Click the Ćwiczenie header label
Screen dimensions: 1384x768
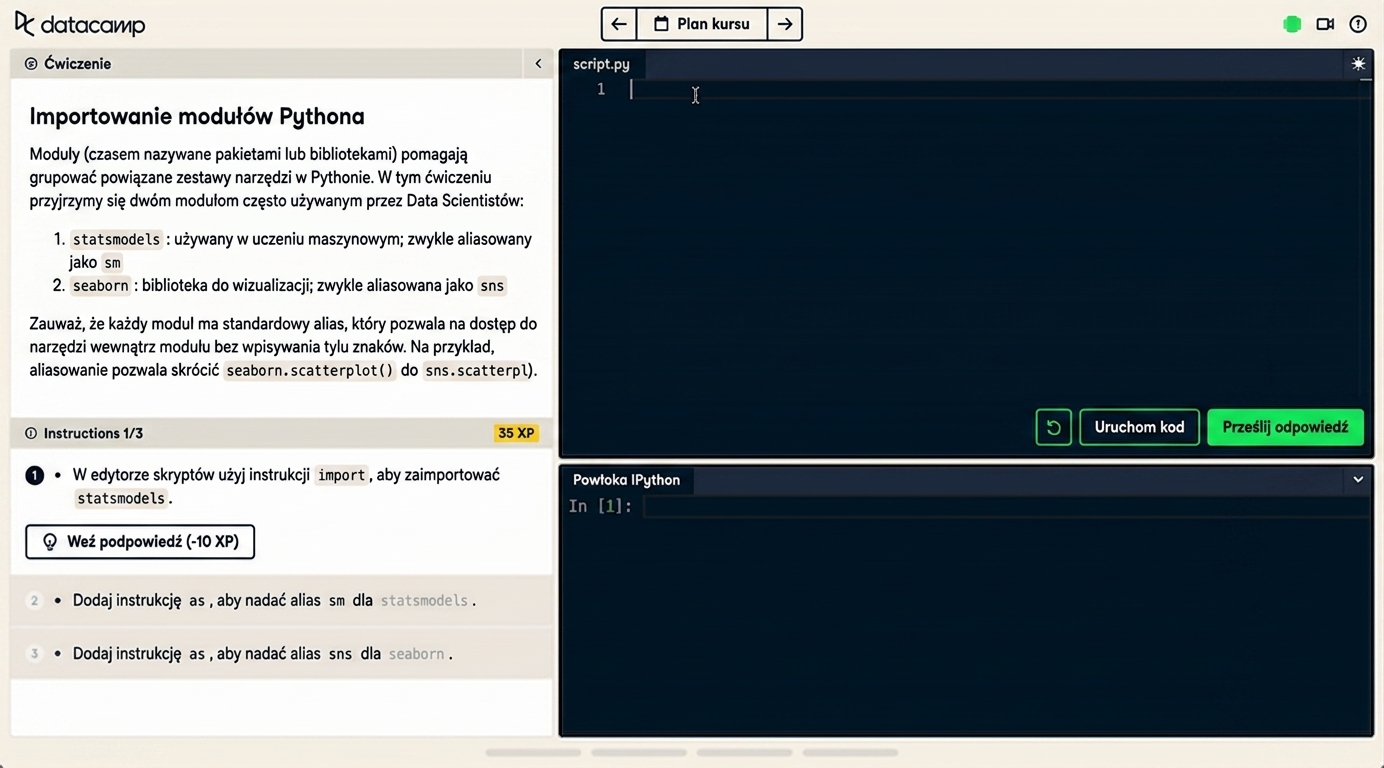[x=77, y=64]
